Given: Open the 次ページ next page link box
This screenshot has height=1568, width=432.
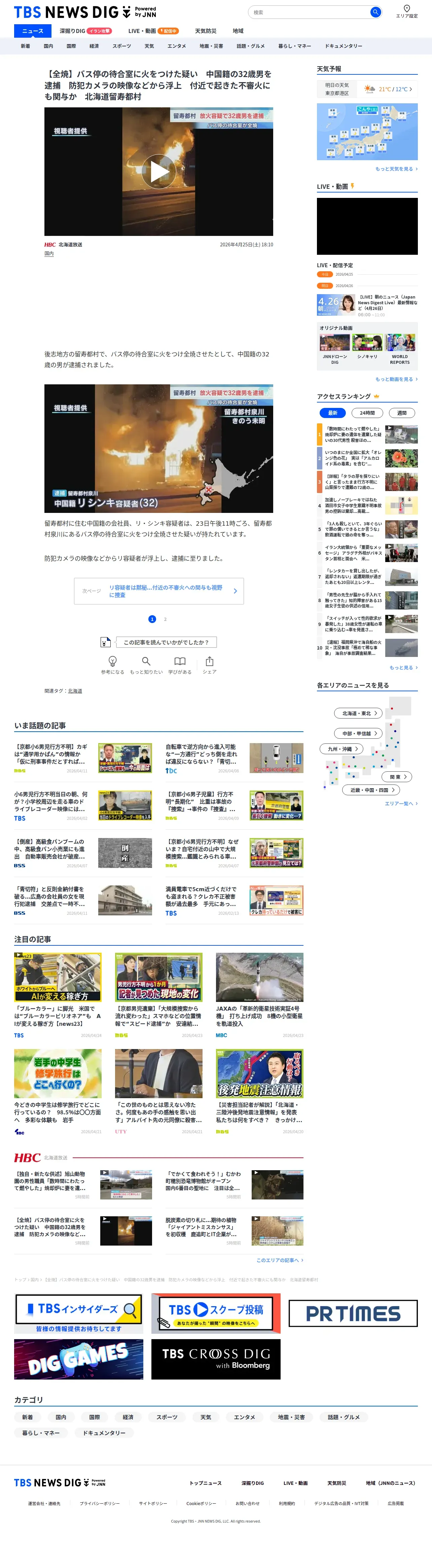Looking at the screenshot, I should [x=159, y=591].
